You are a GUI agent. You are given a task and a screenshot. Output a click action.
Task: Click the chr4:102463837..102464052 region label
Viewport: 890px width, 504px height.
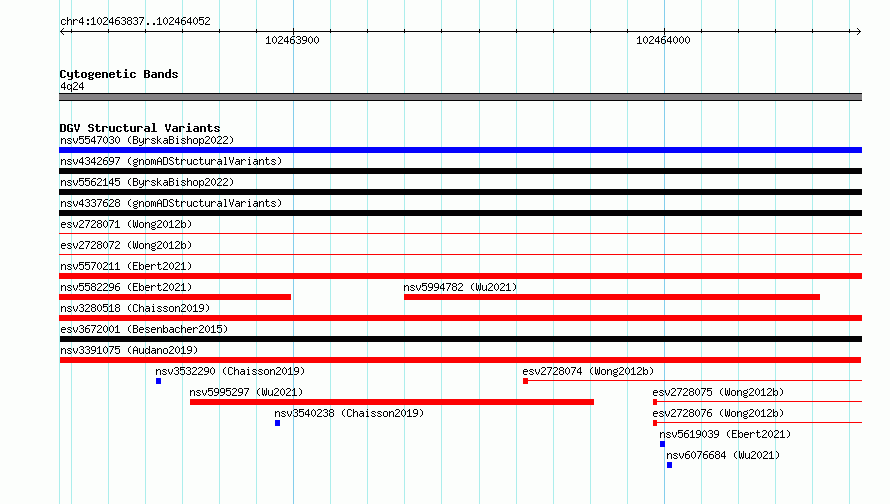point(135,21)
